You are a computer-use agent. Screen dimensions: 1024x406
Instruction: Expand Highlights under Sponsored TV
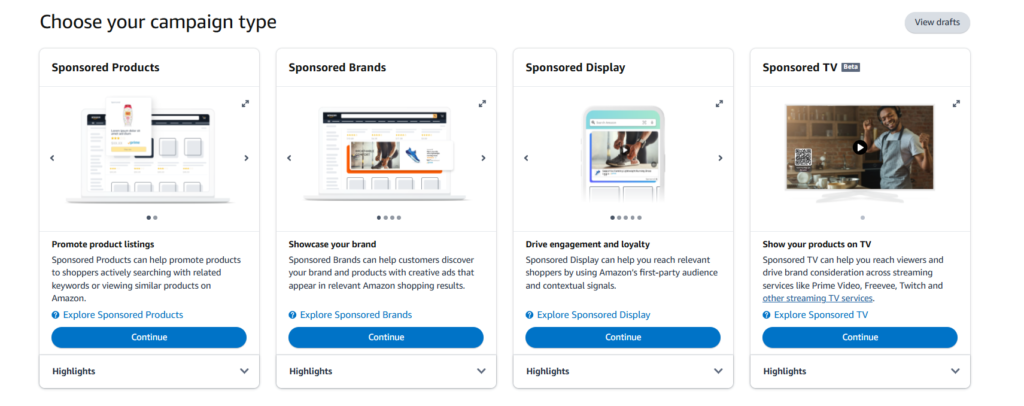coord(860,371)
